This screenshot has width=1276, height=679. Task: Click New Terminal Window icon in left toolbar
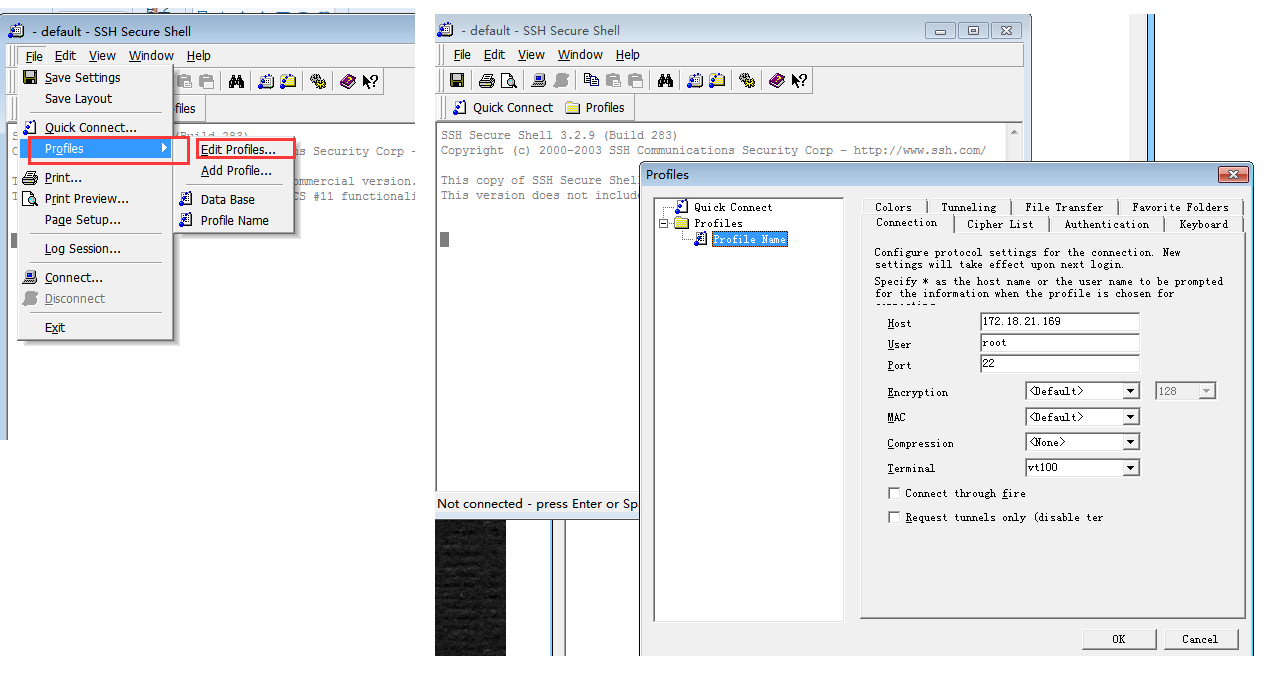tap(266, 82)
